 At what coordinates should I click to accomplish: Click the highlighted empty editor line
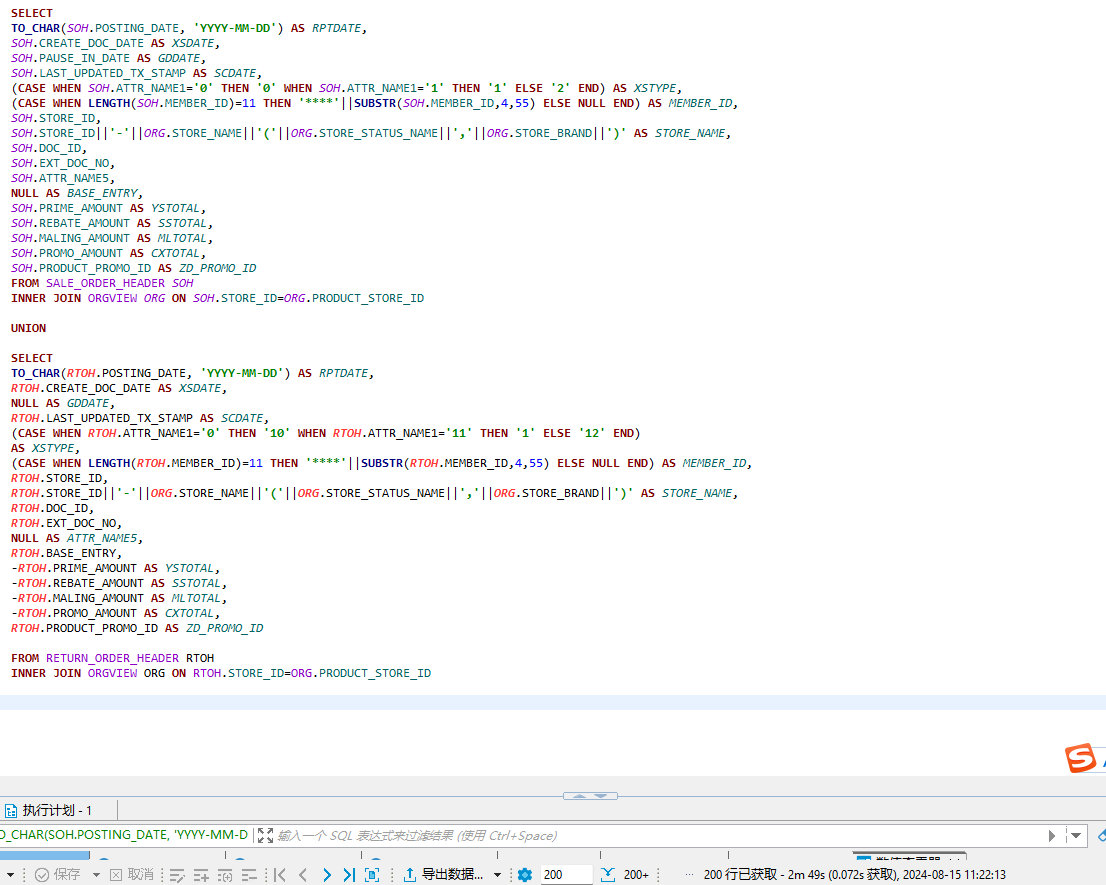coord(553,702)
